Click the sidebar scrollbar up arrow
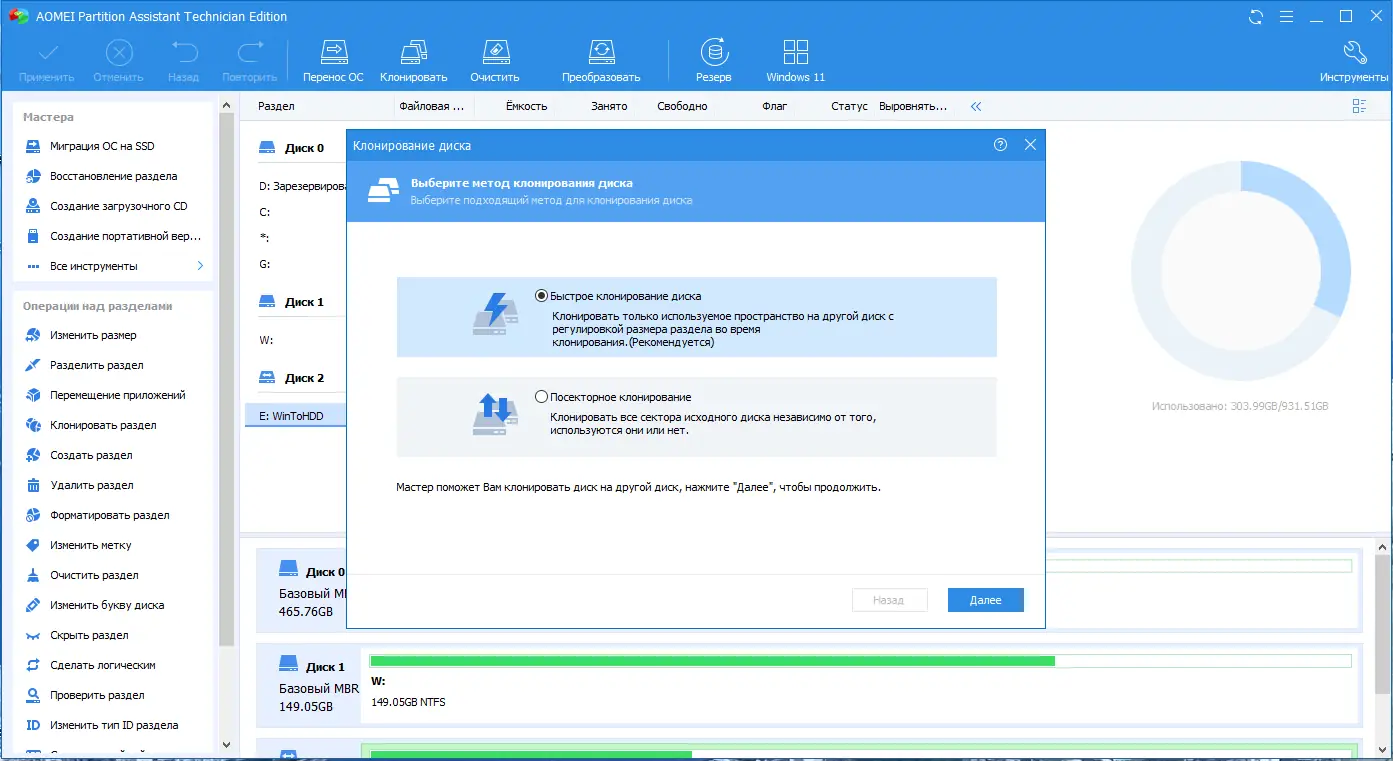This screenshot has height=761, width=1393. tap(226, 104)
